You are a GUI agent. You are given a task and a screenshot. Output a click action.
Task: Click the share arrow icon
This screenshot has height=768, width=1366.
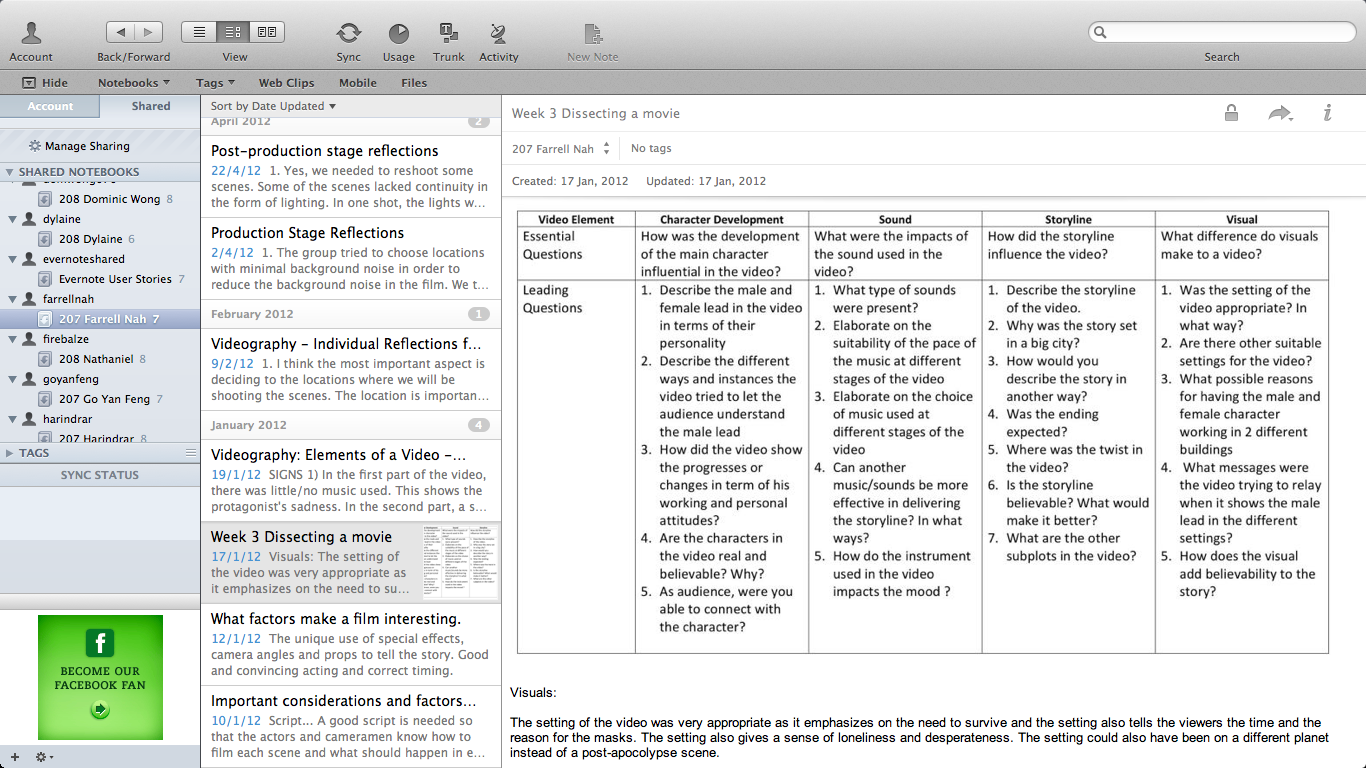1280,113
